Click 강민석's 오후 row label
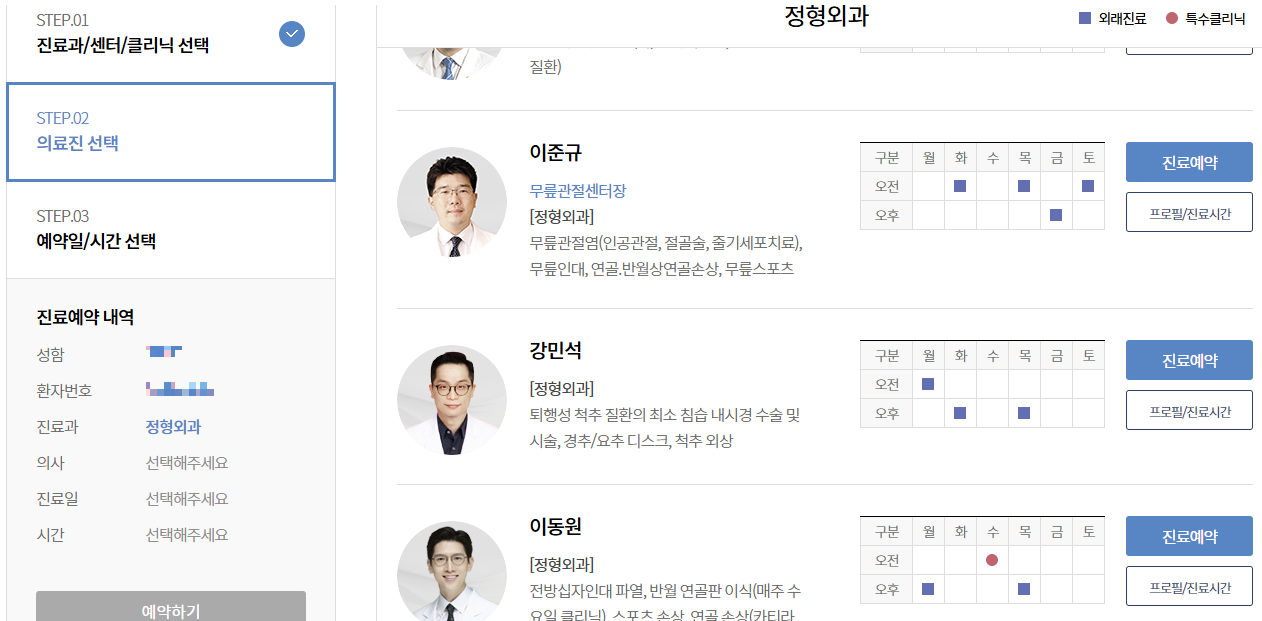Image resolution: width=1262 pixels, height=621 pixels. [x=886, y=413]
